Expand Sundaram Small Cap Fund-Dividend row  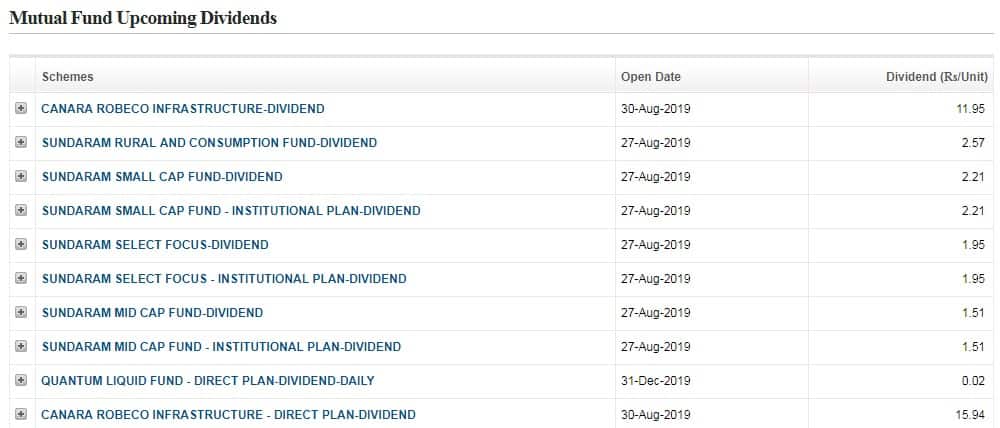[21, 177]
